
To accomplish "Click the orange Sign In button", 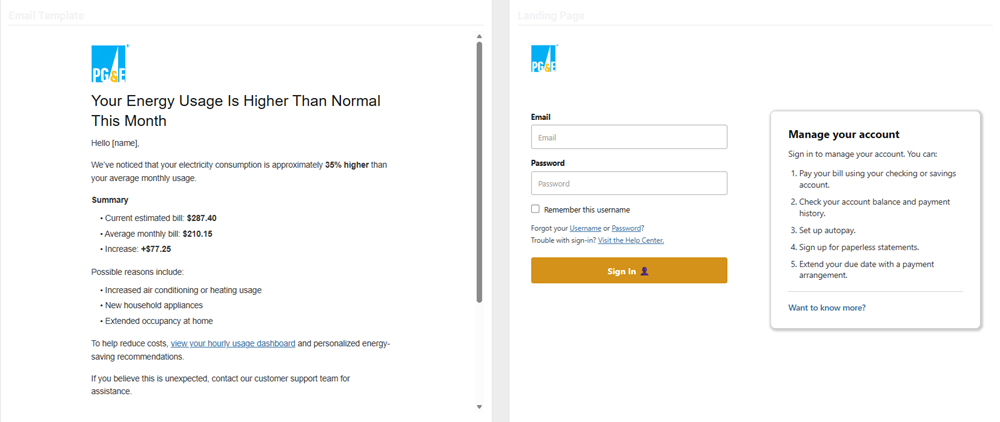I will [x=629, y=270].
